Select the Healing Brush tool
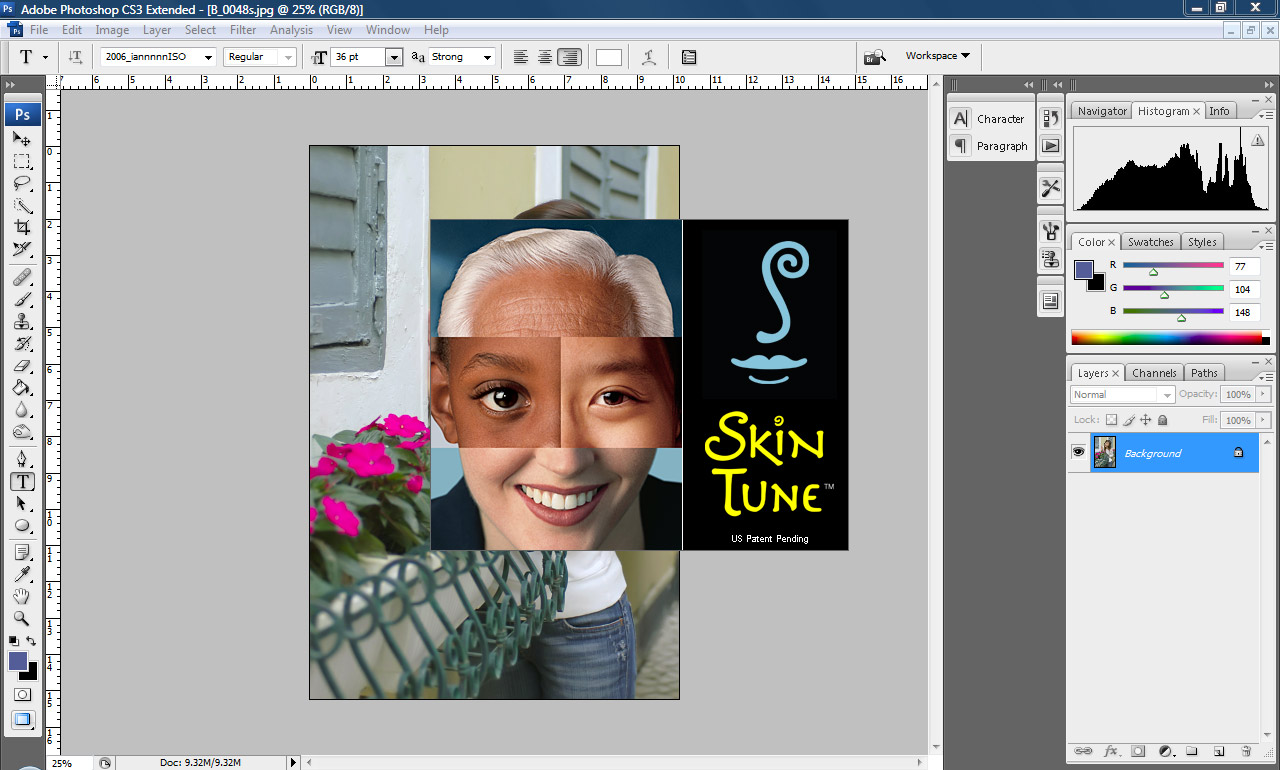The image size is (1280, 770). point(22,277)
